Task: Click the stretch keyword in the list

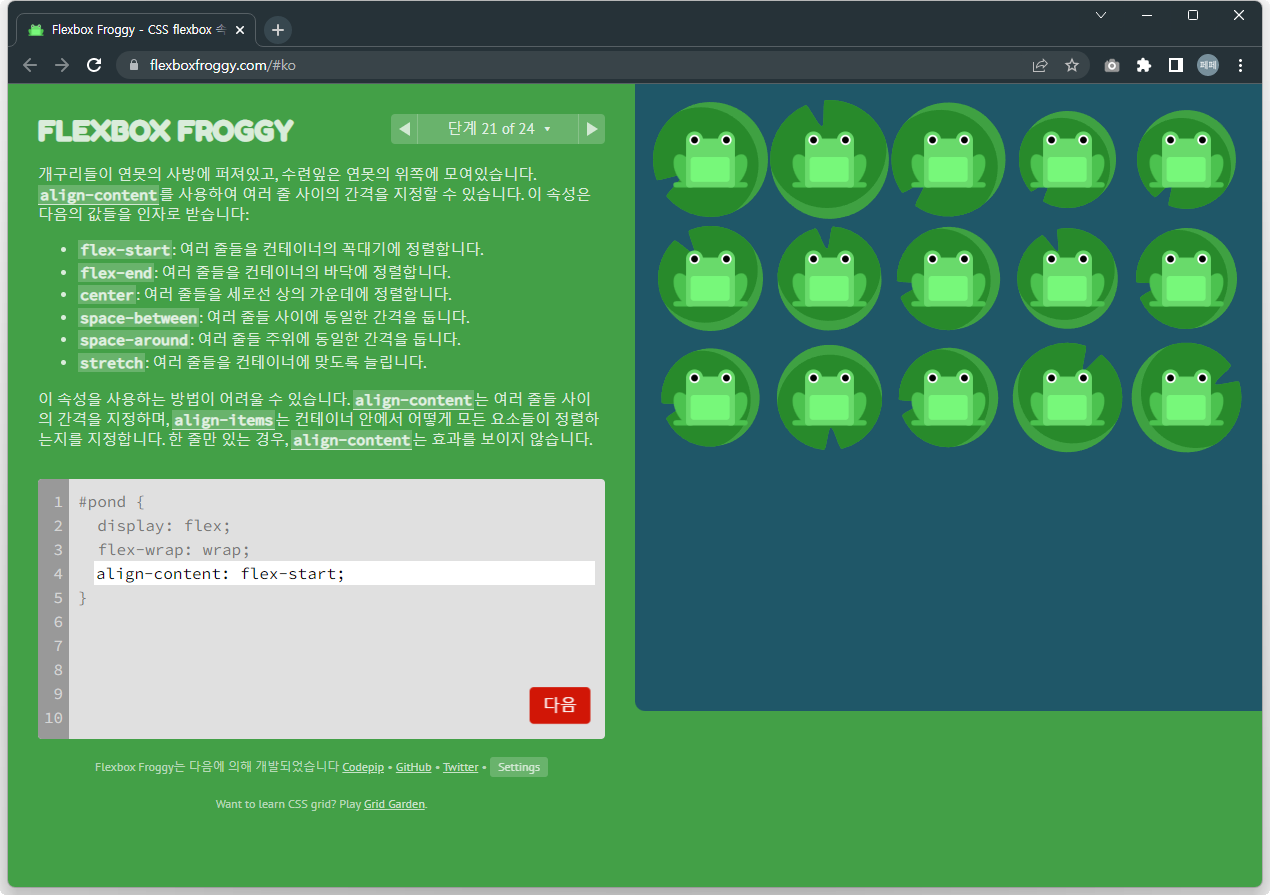Action: 112,363
